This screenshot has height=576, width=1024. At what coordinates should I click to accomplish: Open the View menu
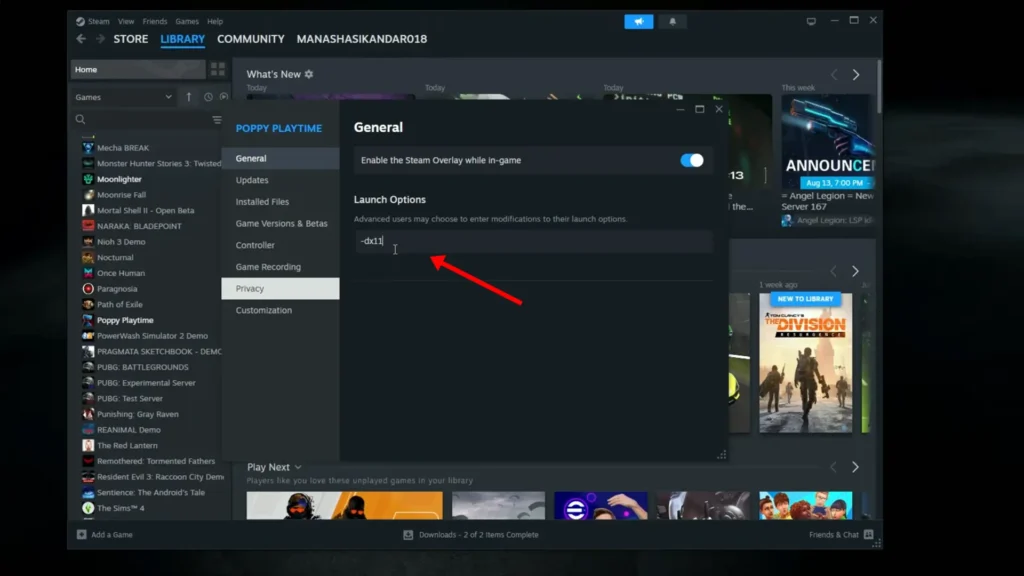click(126, 22)
